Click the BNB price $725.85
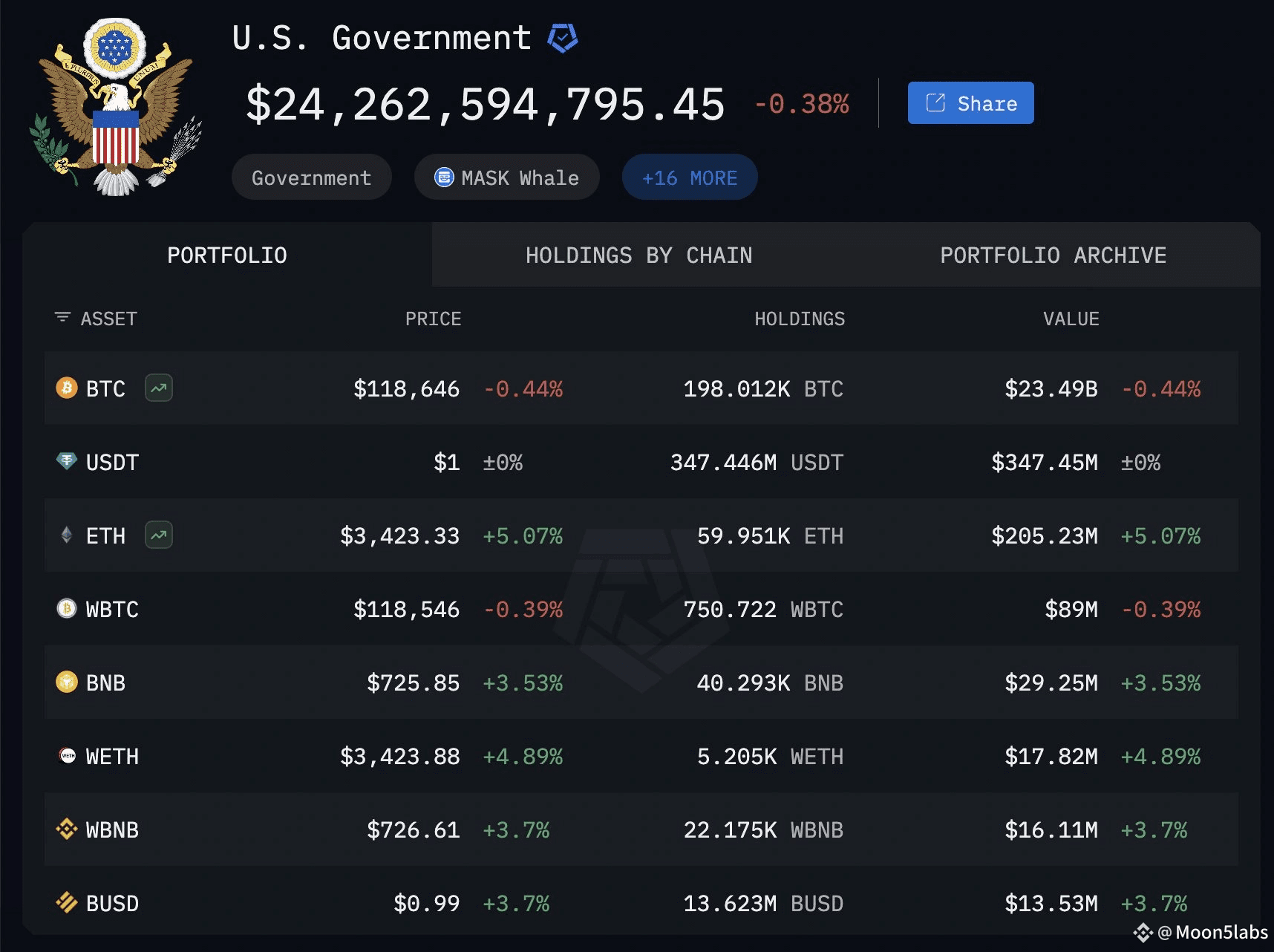Image resolution: width=1274 pixels, height=952 pixels. coord(413,682)
